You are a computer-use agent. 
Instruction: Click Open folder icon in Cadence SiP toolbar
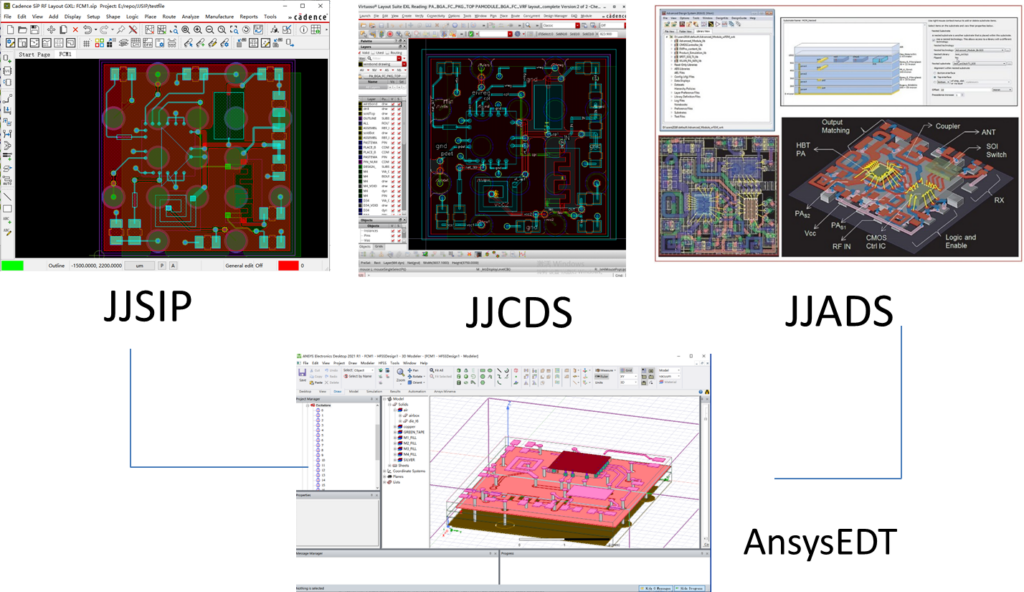pos(22,29)
